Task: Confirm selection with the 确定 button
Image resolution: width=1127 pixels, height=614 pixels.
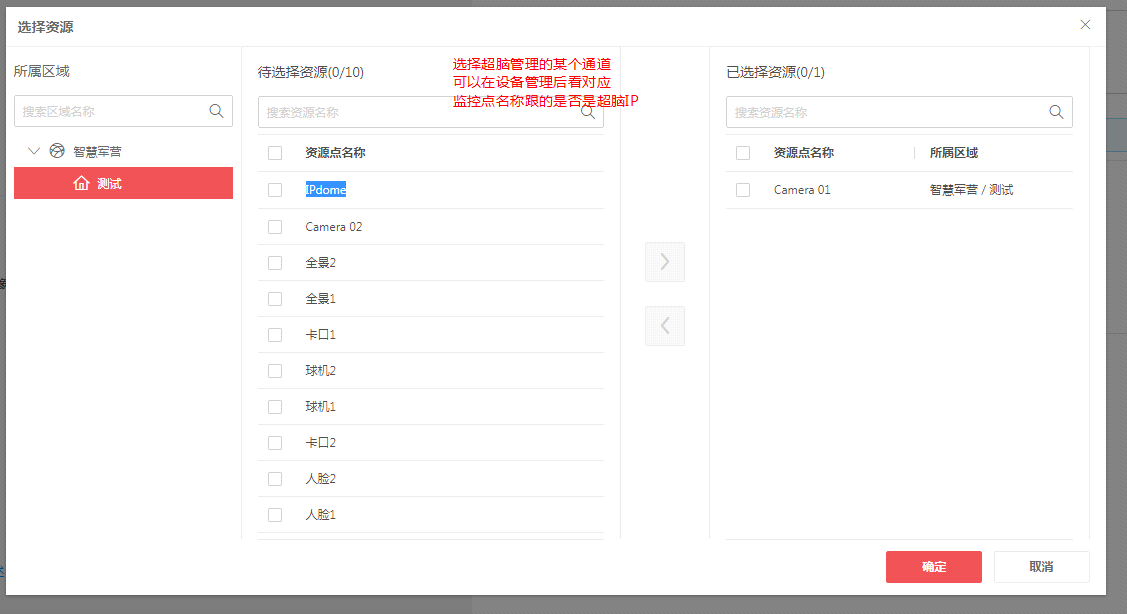Action: coord(933,566)
